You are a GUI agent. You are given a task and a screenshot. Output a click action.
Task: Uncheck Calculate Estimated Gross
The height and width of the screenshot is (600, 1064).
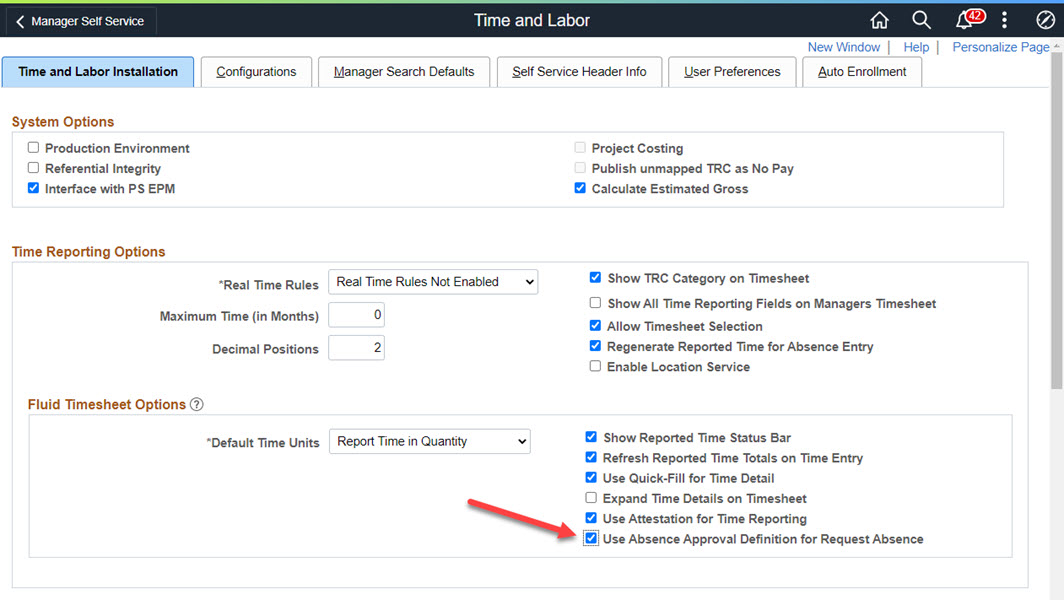point(580,189)
